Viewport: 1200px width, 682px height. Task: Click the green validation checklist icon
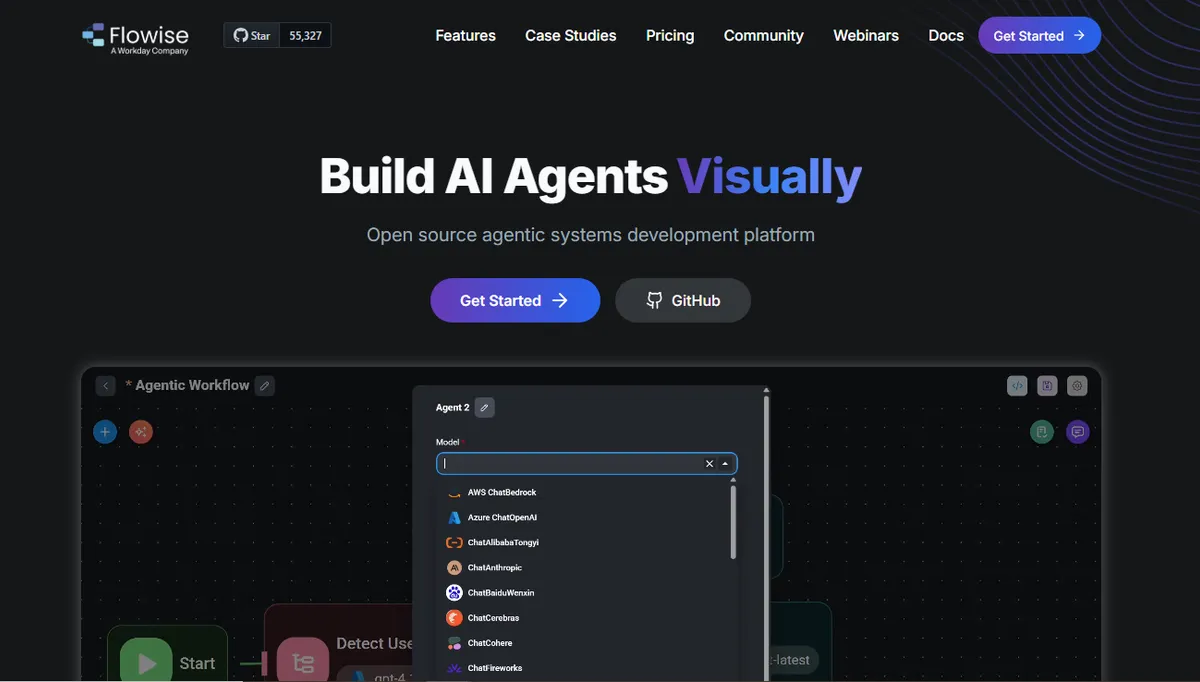click(1042, 432)
